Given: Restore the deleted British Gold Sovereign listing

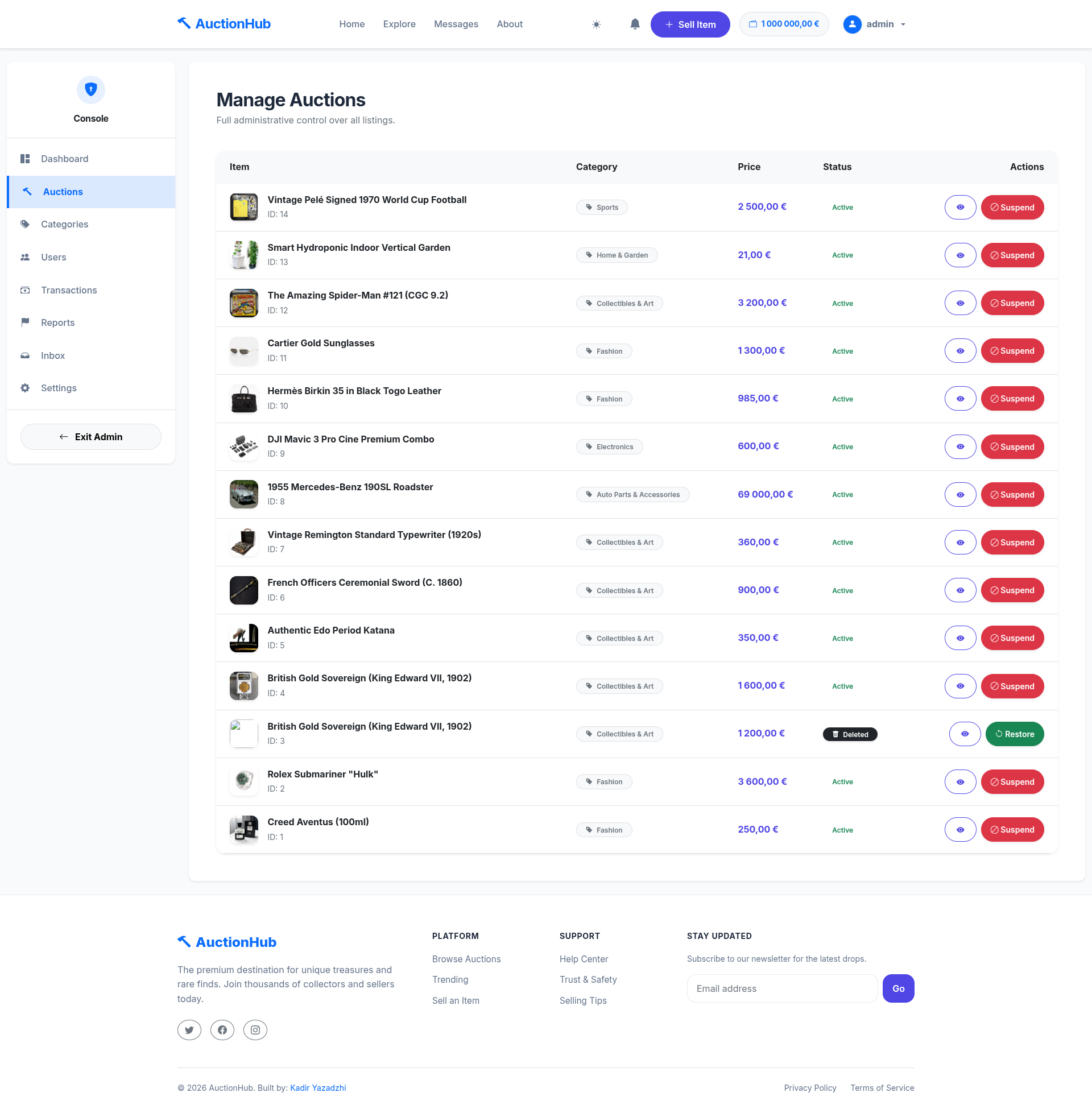Looking at the screenshot, I should 1015,734.
